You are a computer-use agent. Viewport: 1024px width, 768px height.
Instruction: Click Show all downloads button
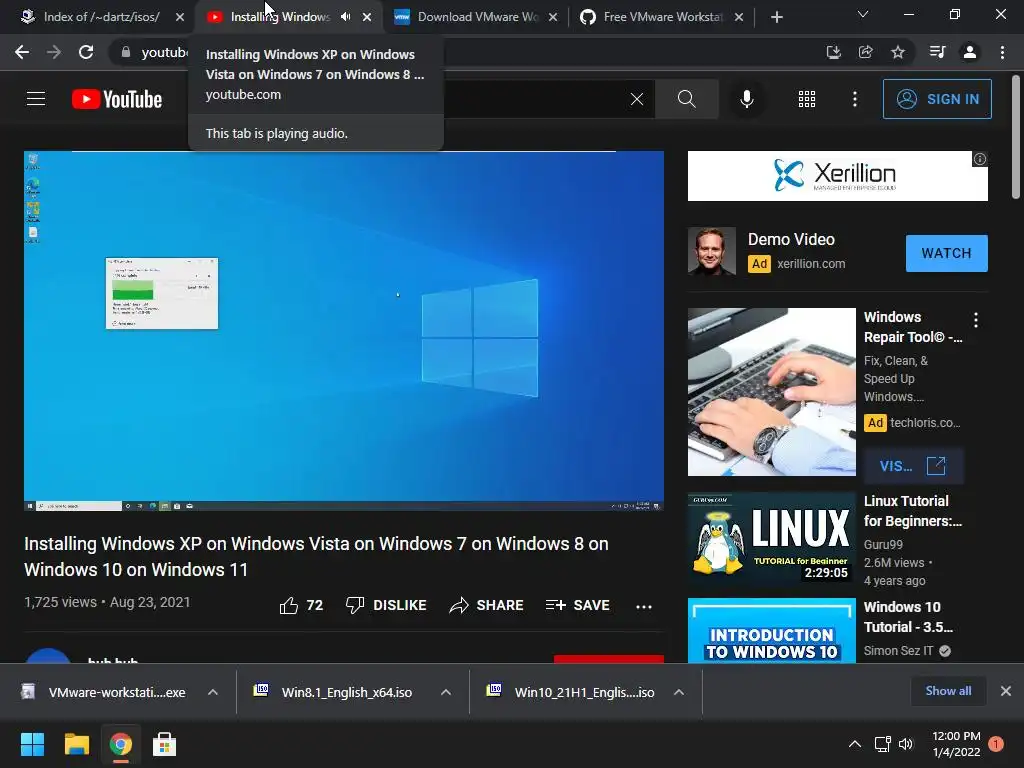tap(948, 691)
